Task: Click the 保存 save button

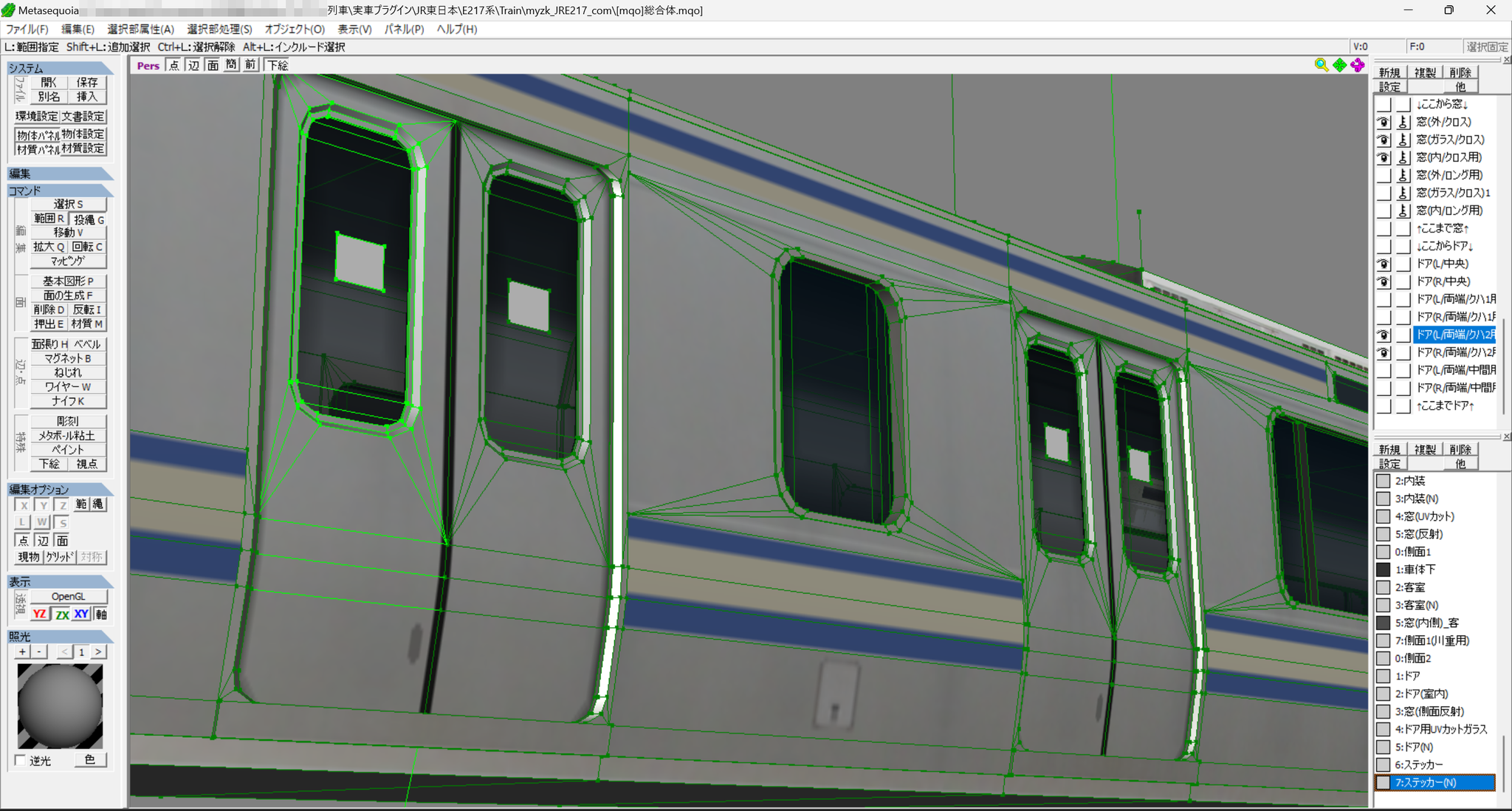Action: coord(87,82)
